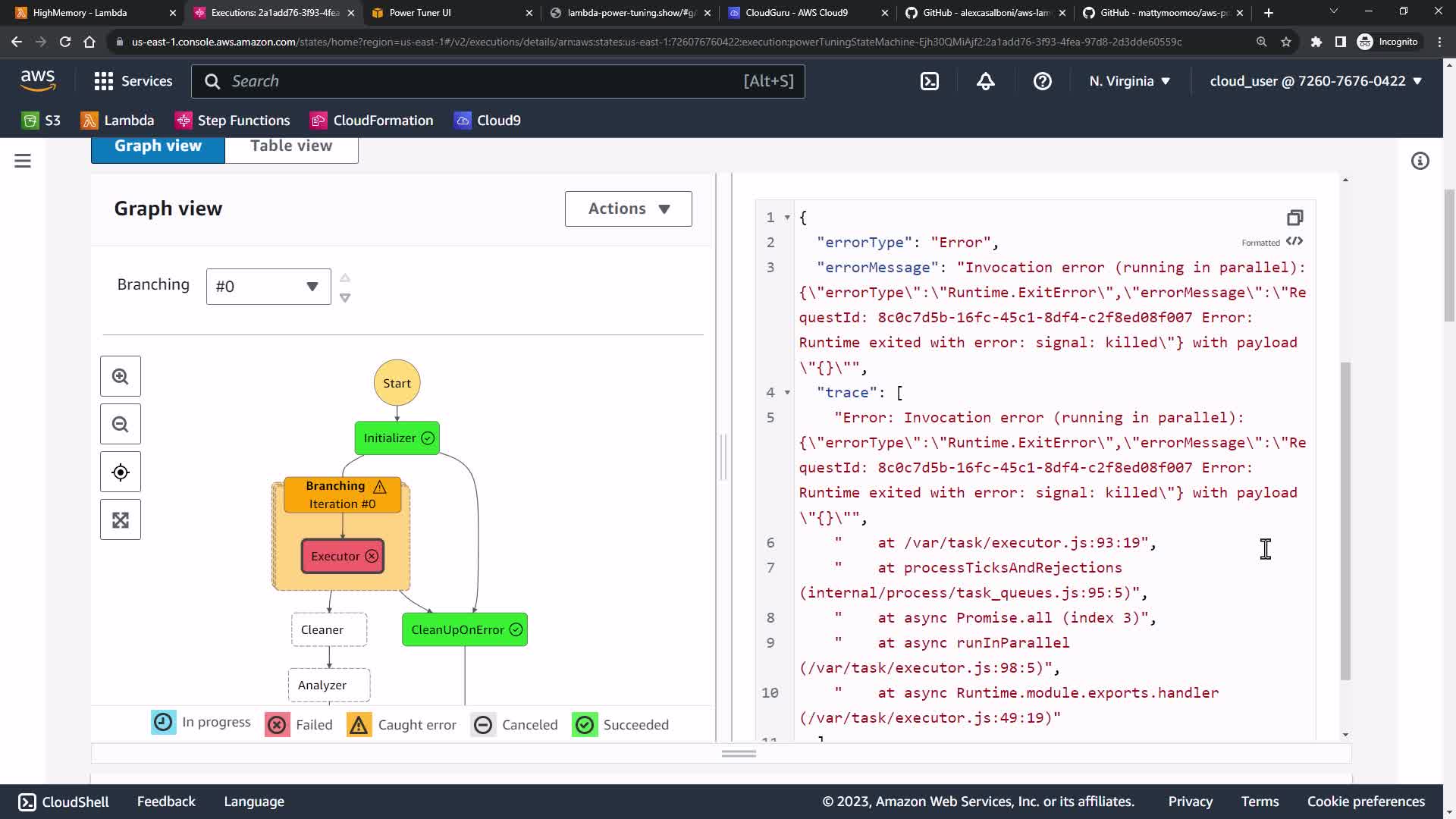Zoom in on the graph view

[120, 376]
